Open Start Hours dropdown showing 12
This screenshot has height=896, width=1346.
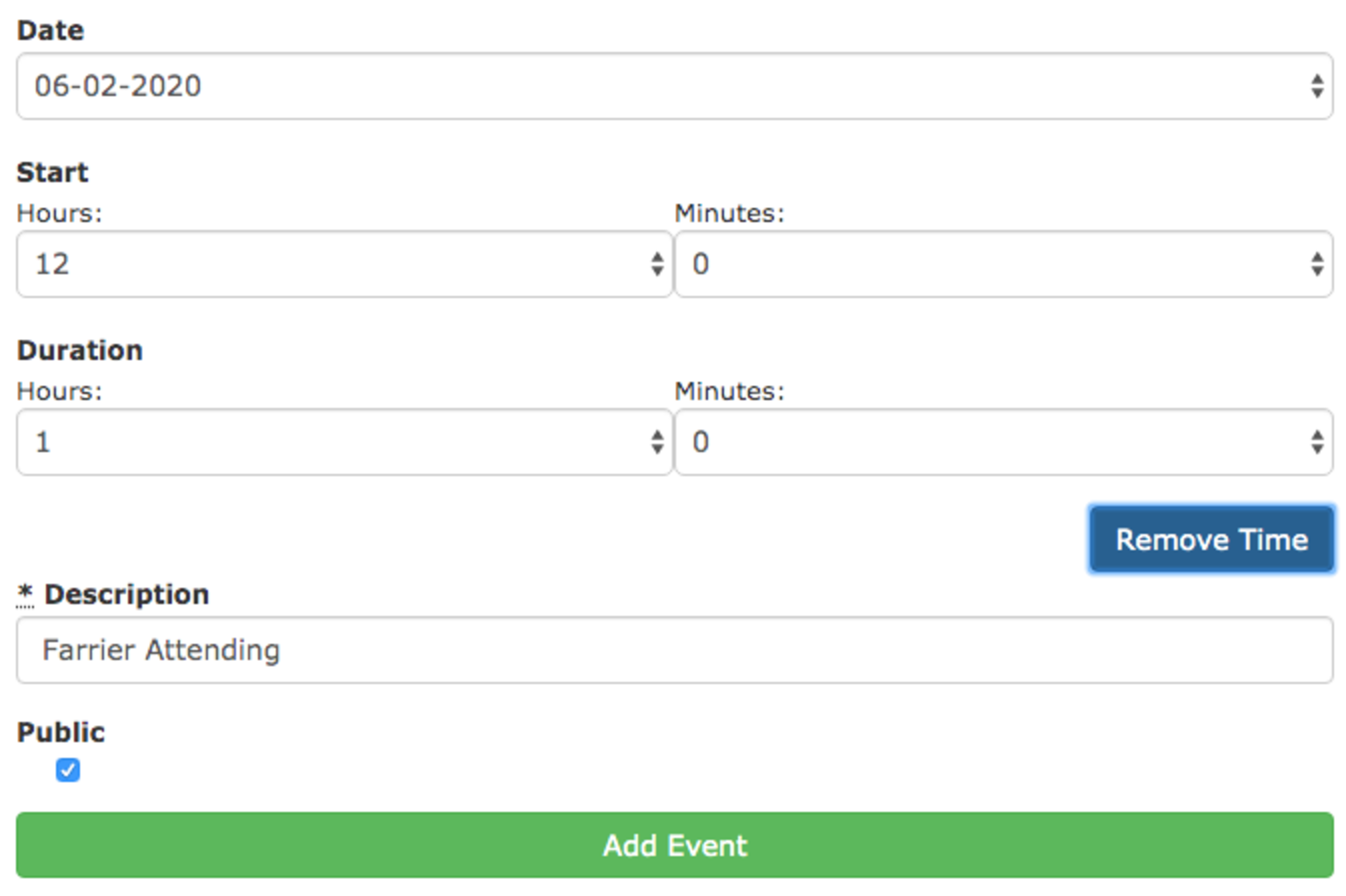pyautogui.click(x=331, y=264)
